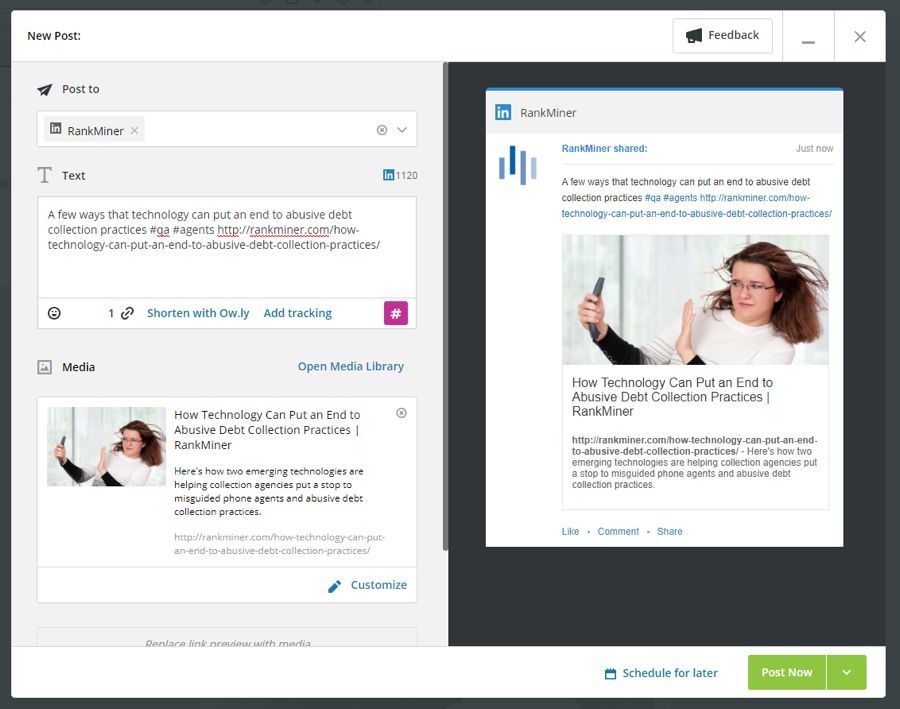Click the 'Just now' timestamp in the preview
The image size is (900, 709).
814,148
